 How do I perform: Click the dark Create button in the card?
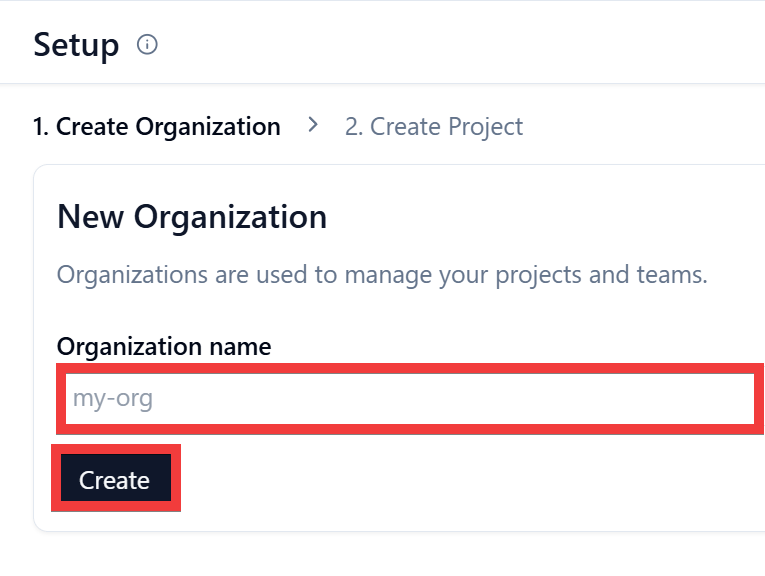coord(116,478)
